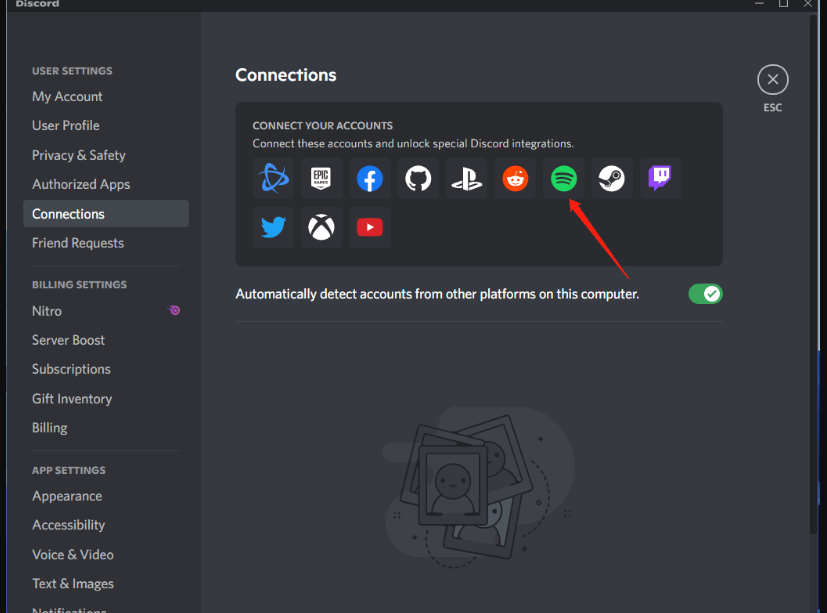Go to Privacy & Safety

point(106,155)
